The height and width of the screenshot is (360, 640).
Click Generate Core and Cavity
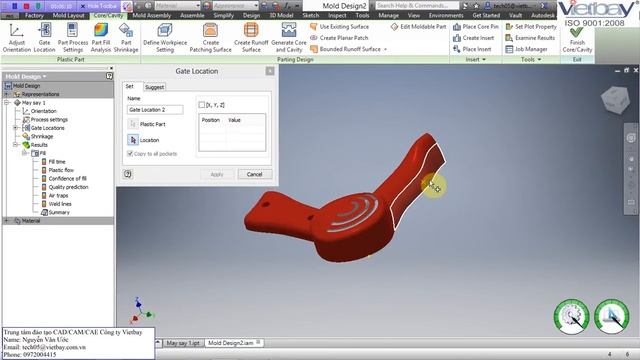pos(289,38)
